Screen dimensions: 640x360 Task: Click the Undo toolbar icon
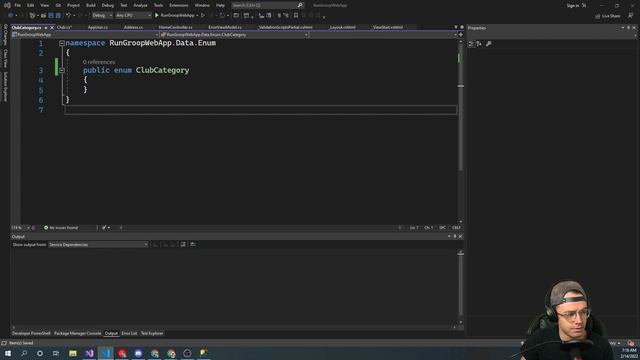68,16
